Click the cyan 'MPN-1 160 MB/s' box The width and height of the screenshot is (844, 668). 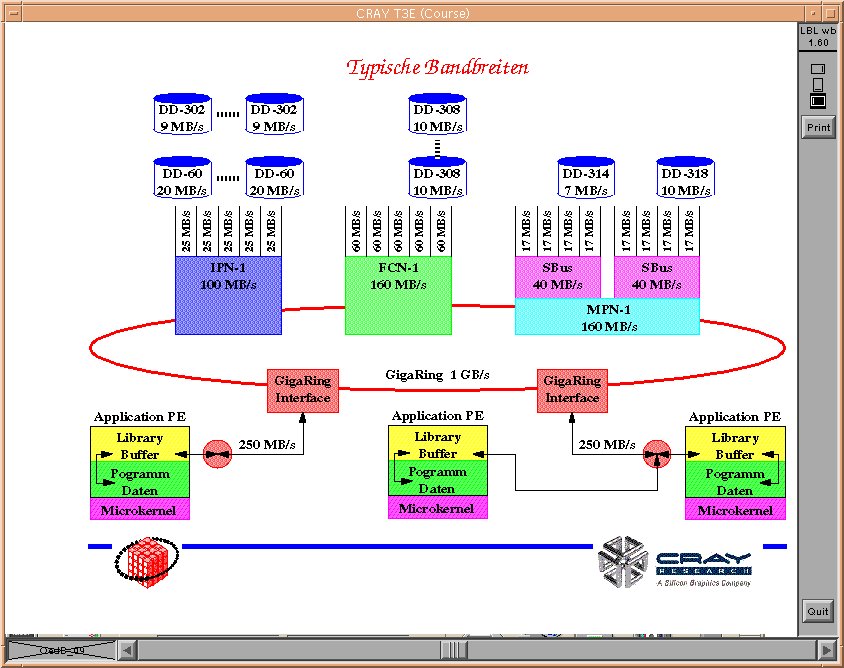(608, 317)
